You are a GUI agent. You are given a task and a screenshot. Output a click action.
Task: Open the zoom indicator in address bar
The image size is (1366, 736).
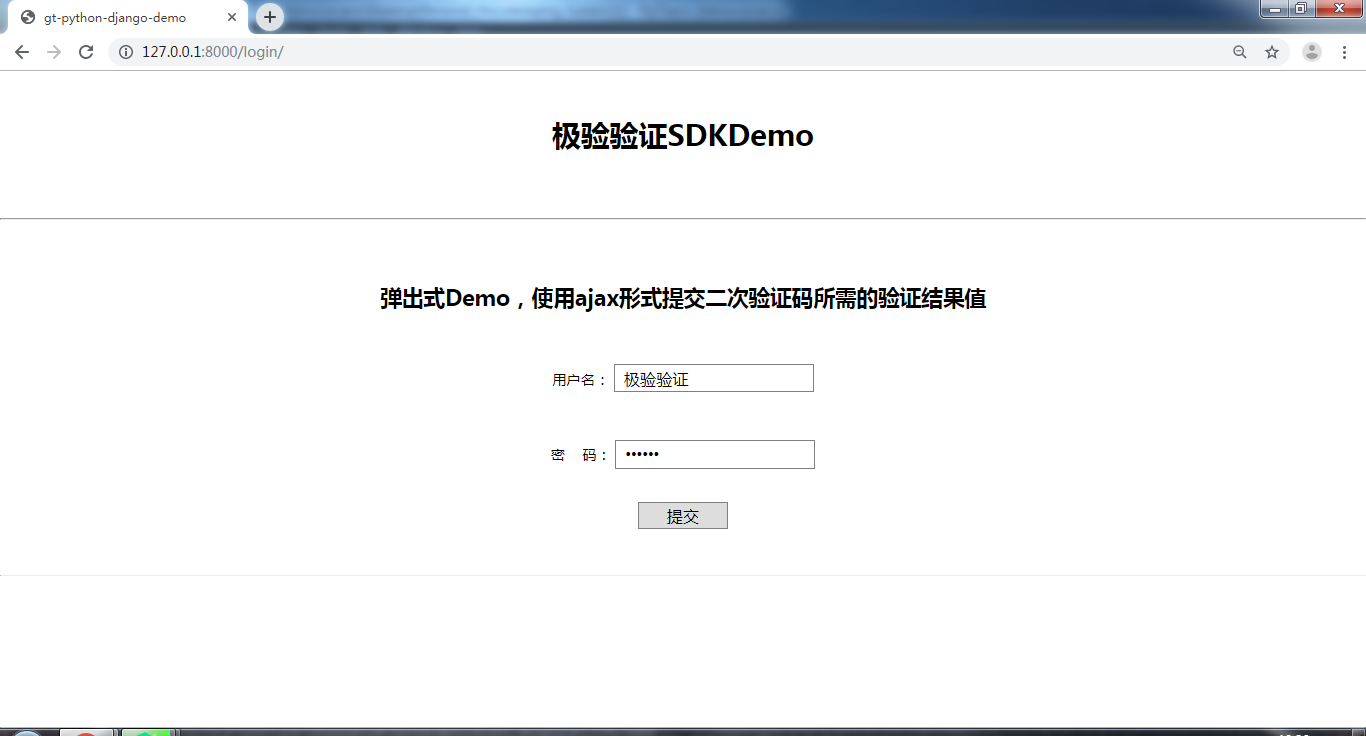1240,52
